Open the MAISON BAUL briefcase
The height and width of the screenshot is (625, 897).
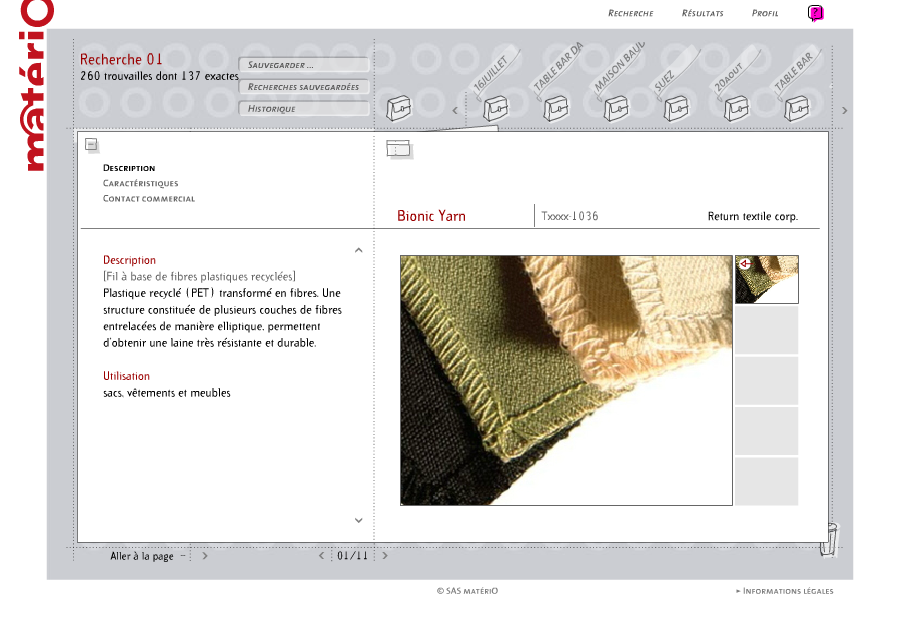(616, 108)
